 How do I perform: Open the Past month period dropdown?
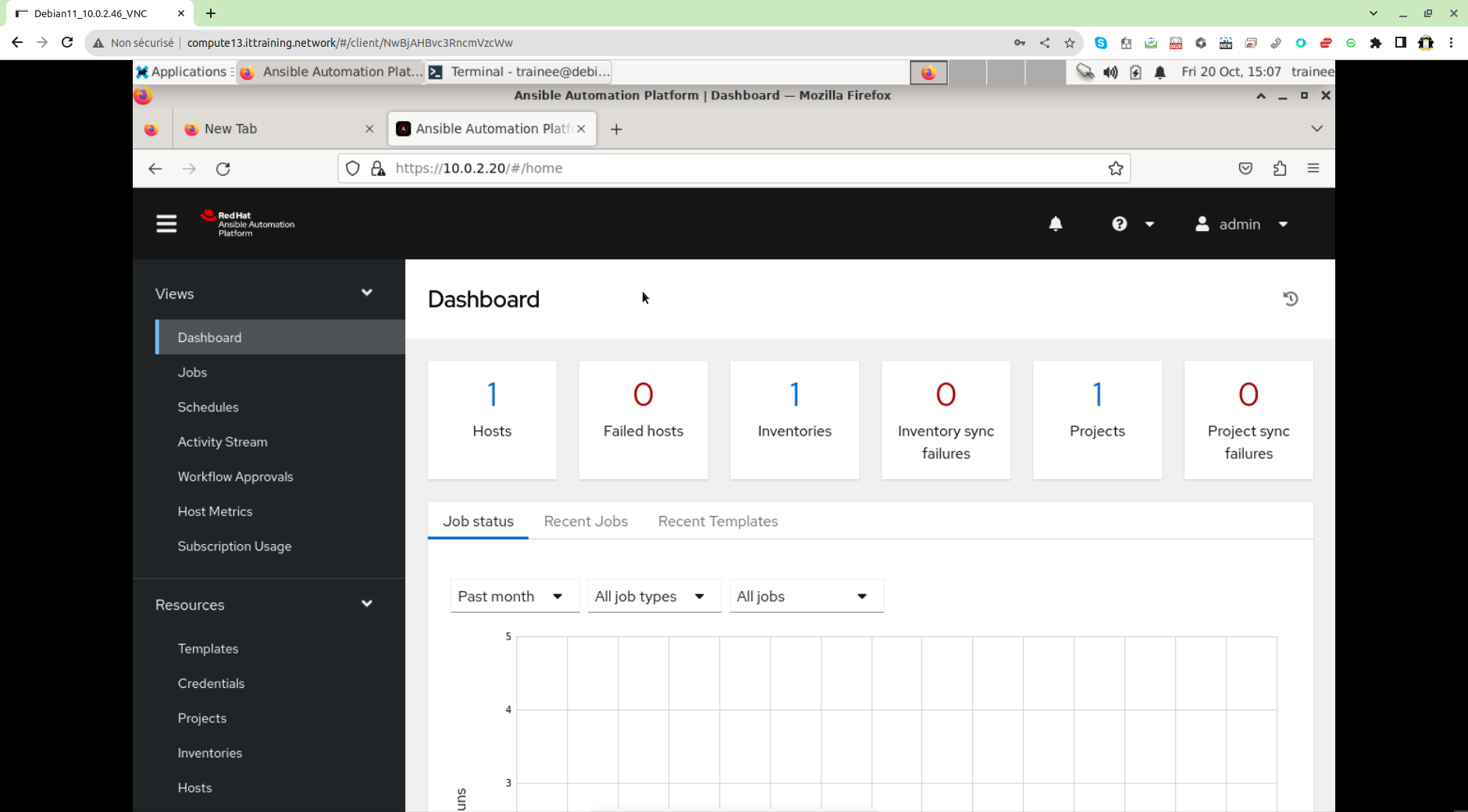pos(515,597)
